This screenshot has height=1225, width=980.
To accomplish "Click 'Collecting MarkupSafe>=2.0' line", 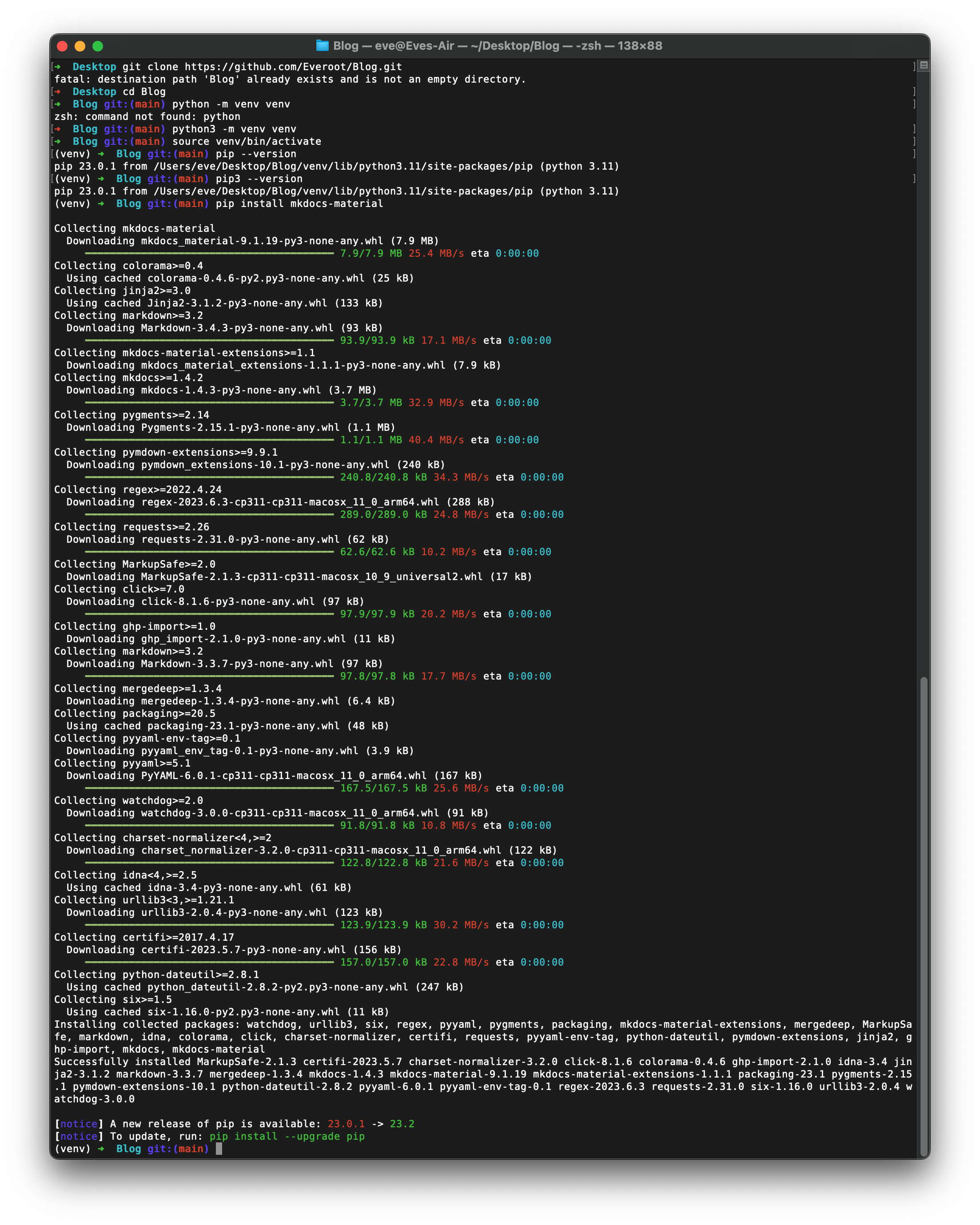I will (x=135, y=564).
